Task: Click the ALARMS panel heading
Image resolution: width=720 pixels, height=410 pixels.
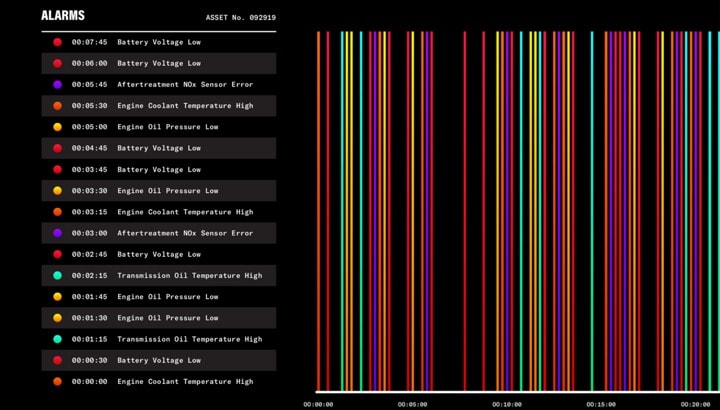Action: [x=63, y=16]
